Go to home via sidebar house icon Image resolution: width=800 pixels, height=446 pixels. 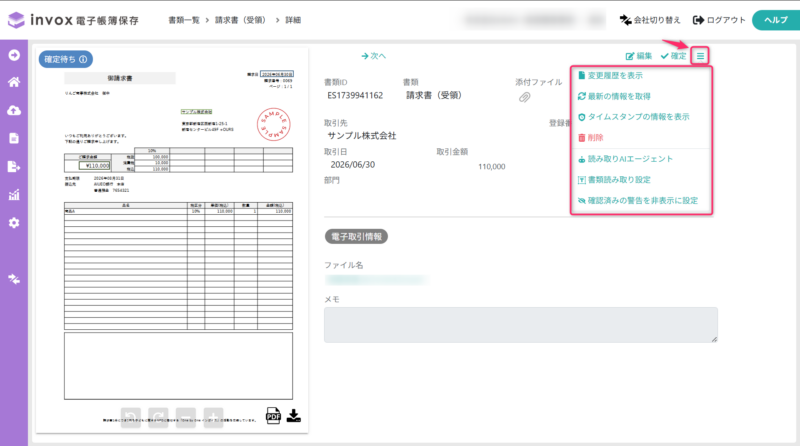pos(14,82)
